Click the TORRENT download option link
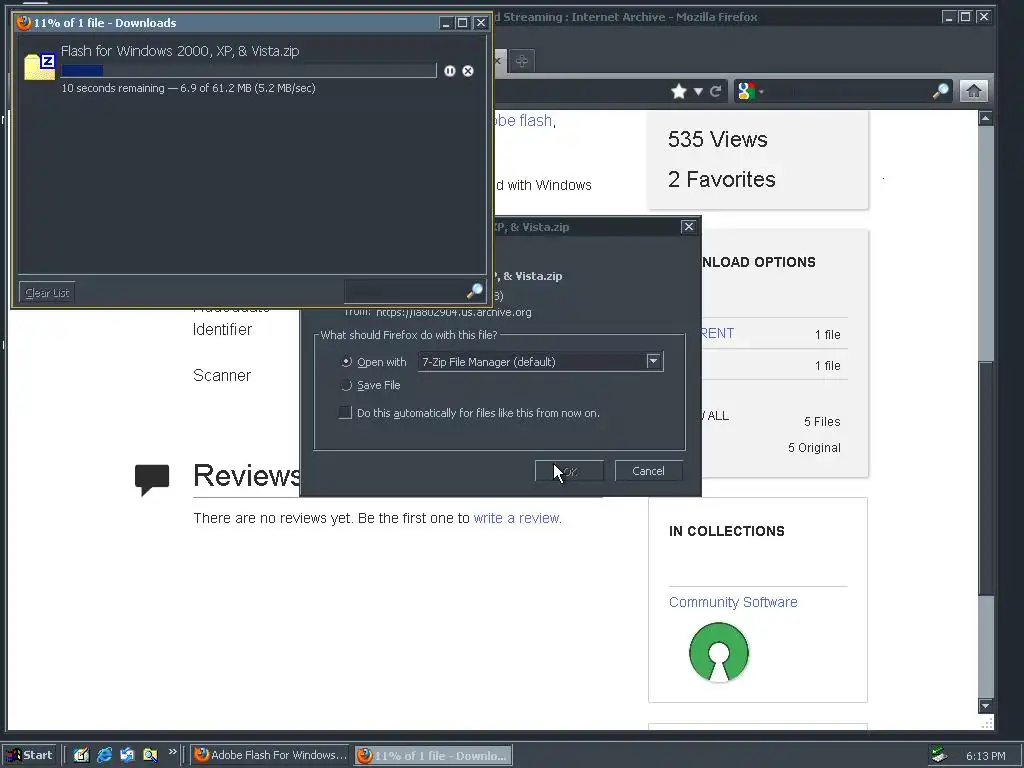 tap(718, 333)
